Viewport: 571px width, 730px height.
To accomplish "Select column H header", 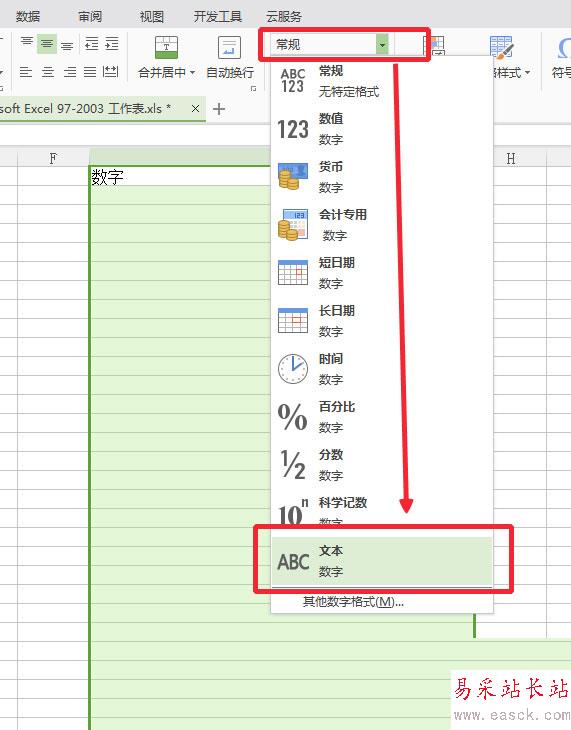I will click(511, 159).
